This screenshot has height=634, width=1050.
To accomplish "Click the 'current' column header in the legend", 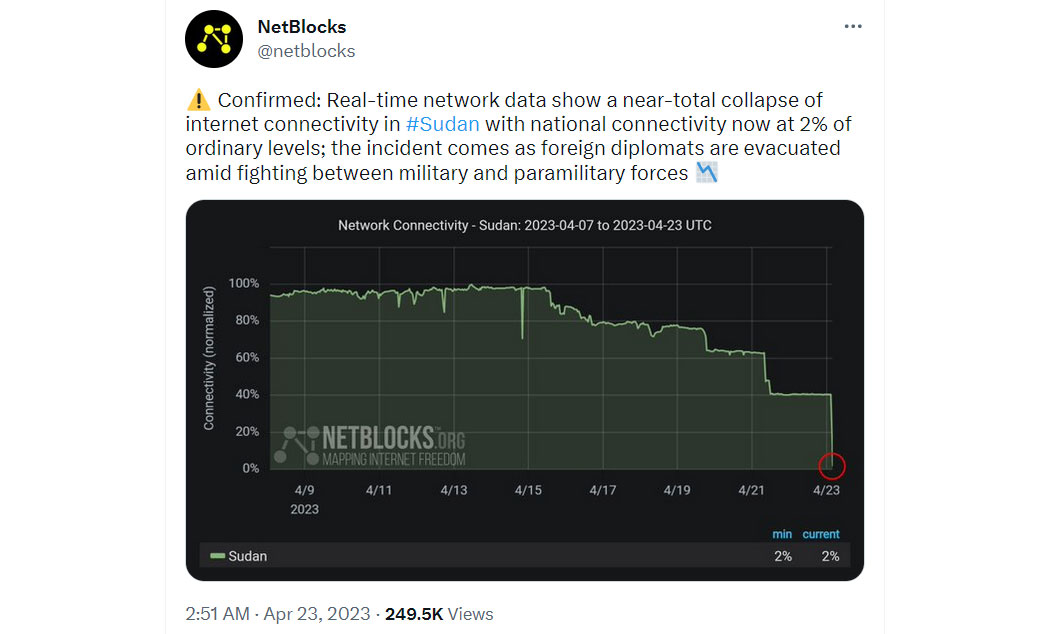I will click(820, 534).
